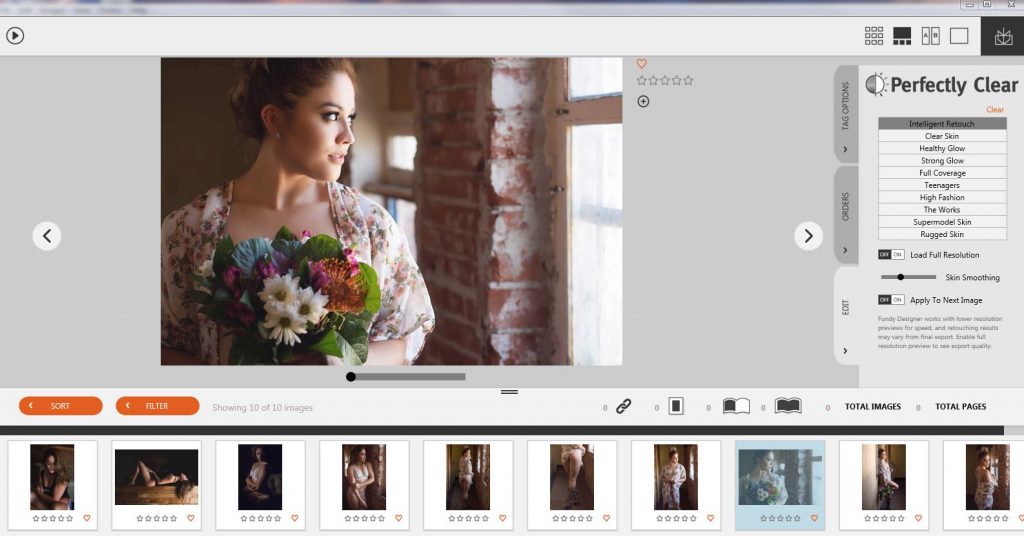Favorite the second thumbnail heart
1024x536 pixels.
pyautogui.click(x=191, y=518)
